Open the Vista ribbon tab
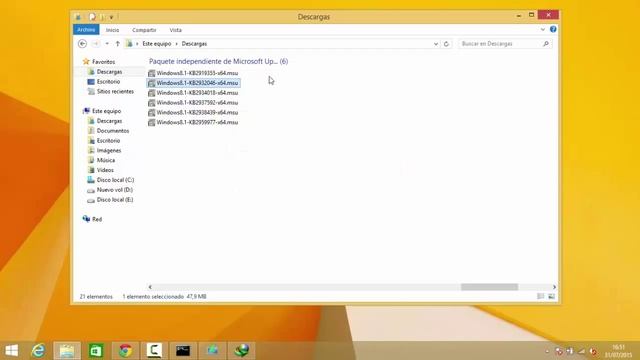 pyautogui.click(x=176, y=30)
